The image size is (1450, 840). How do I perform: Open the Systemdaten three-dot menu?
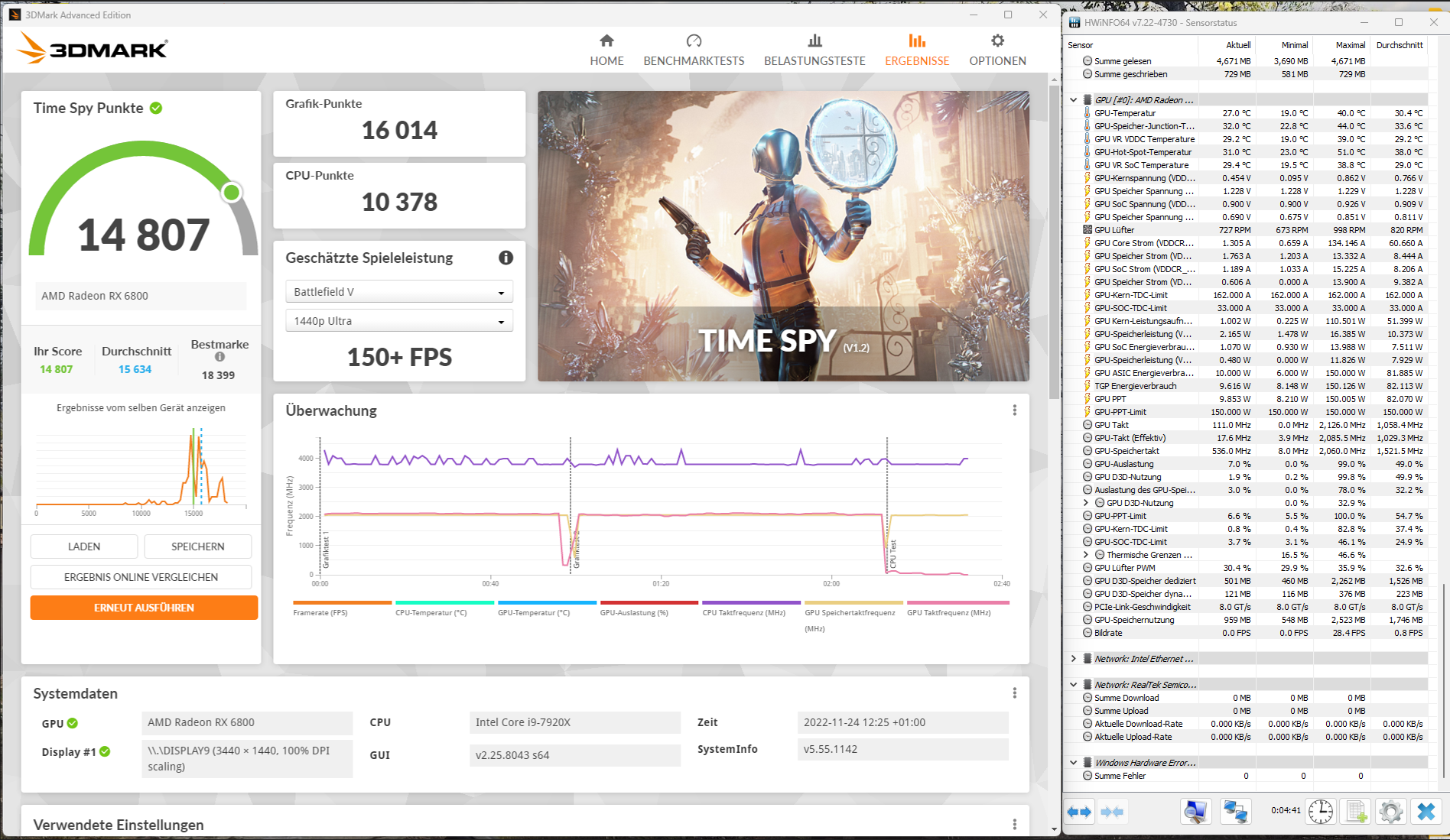1014,693
